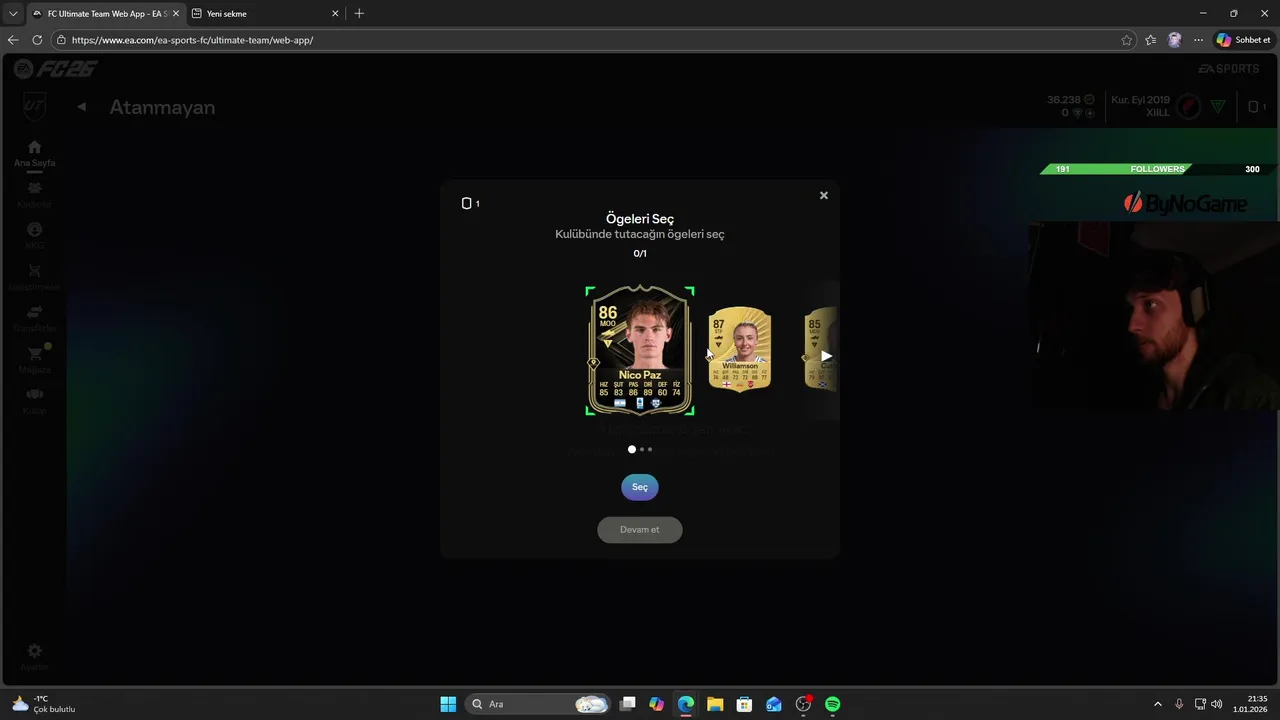Select the Williamson 87 player card

[x=740, y=349]
